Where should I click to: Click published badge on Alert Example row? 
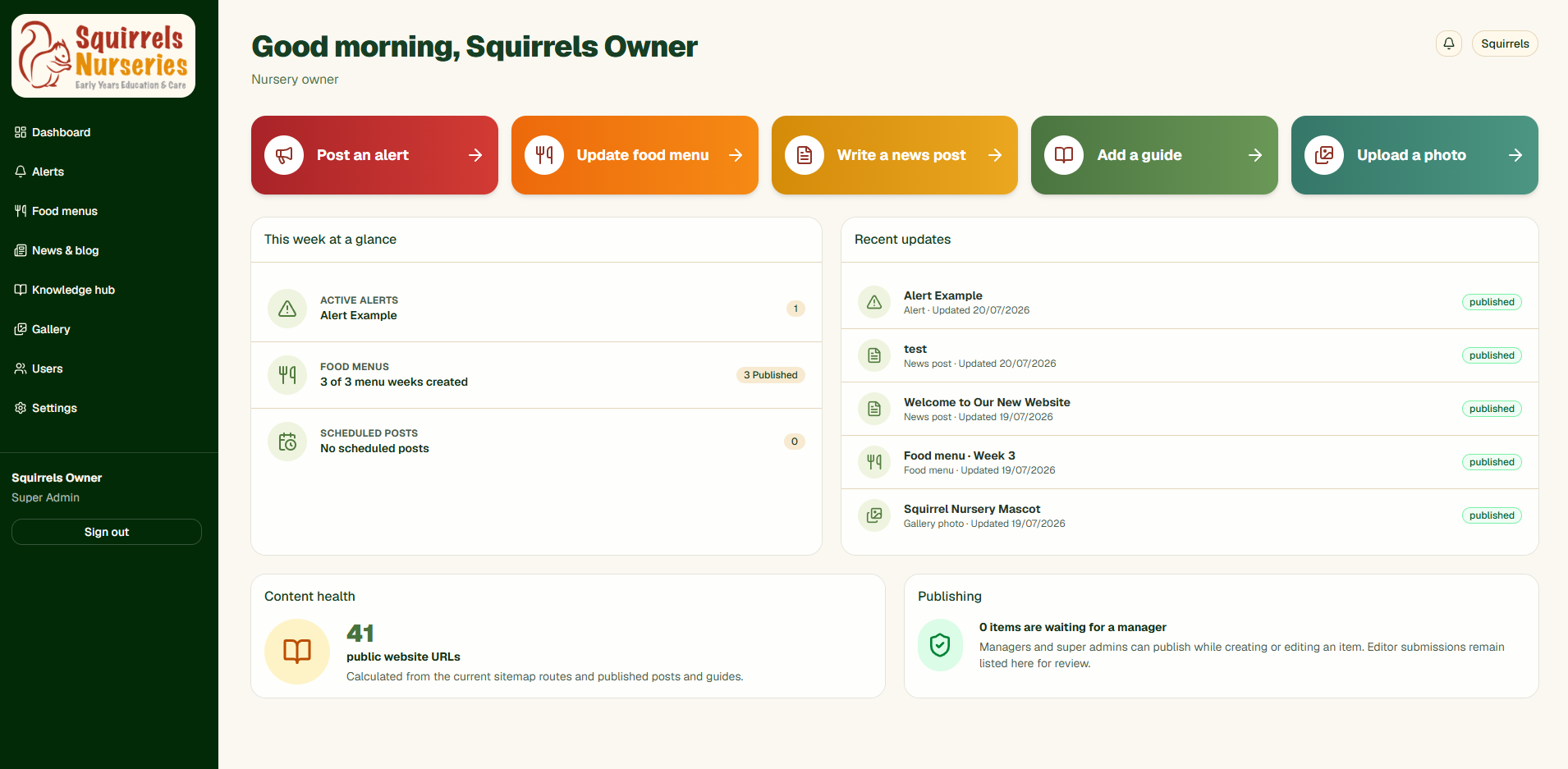(1492, 302)
